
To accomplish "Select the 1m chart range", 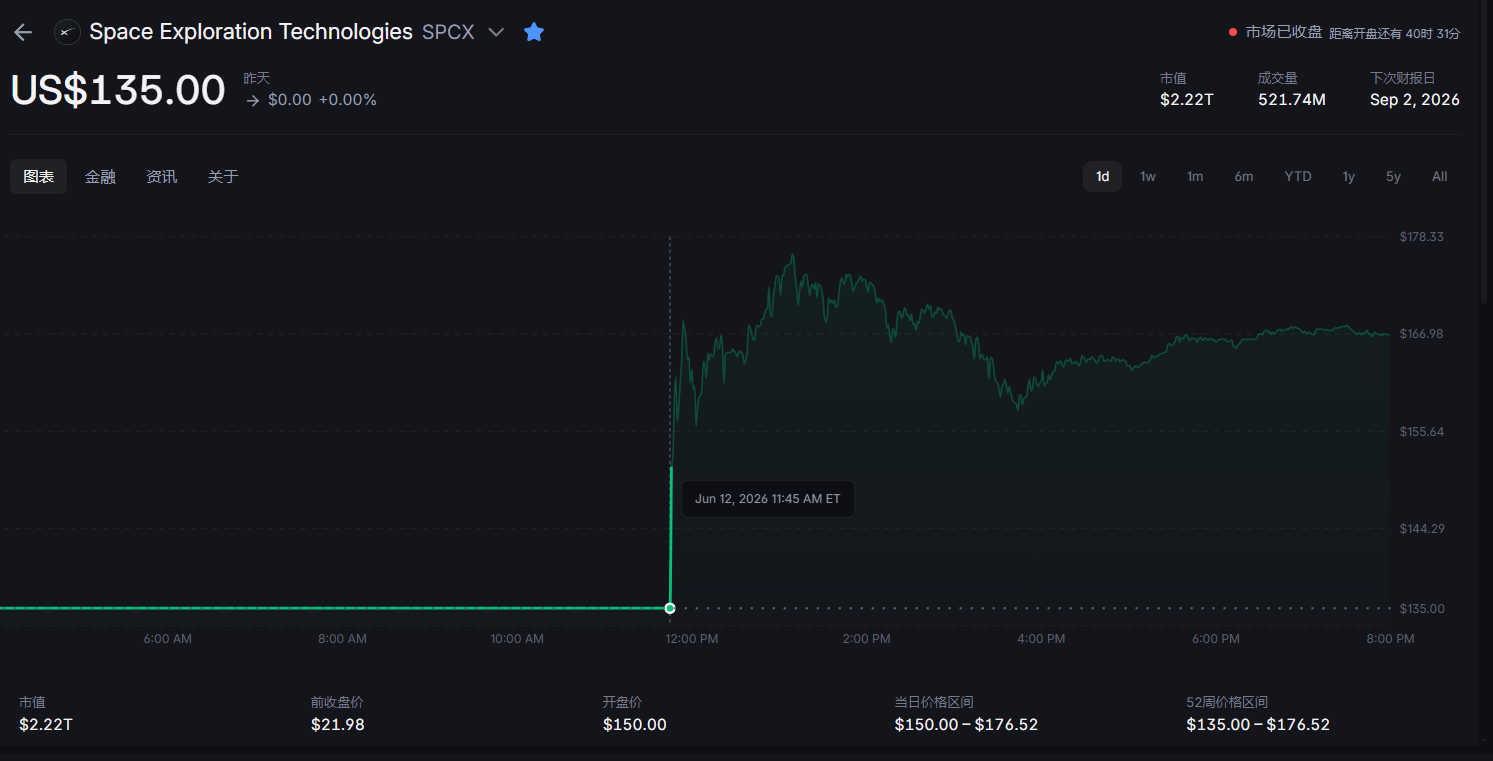I will click(x=1195, y=177).
